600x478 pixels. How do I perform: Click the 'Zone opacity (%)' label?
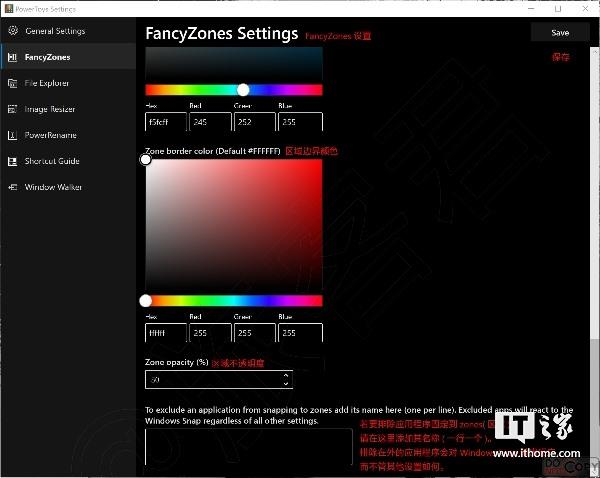point(176,362)
